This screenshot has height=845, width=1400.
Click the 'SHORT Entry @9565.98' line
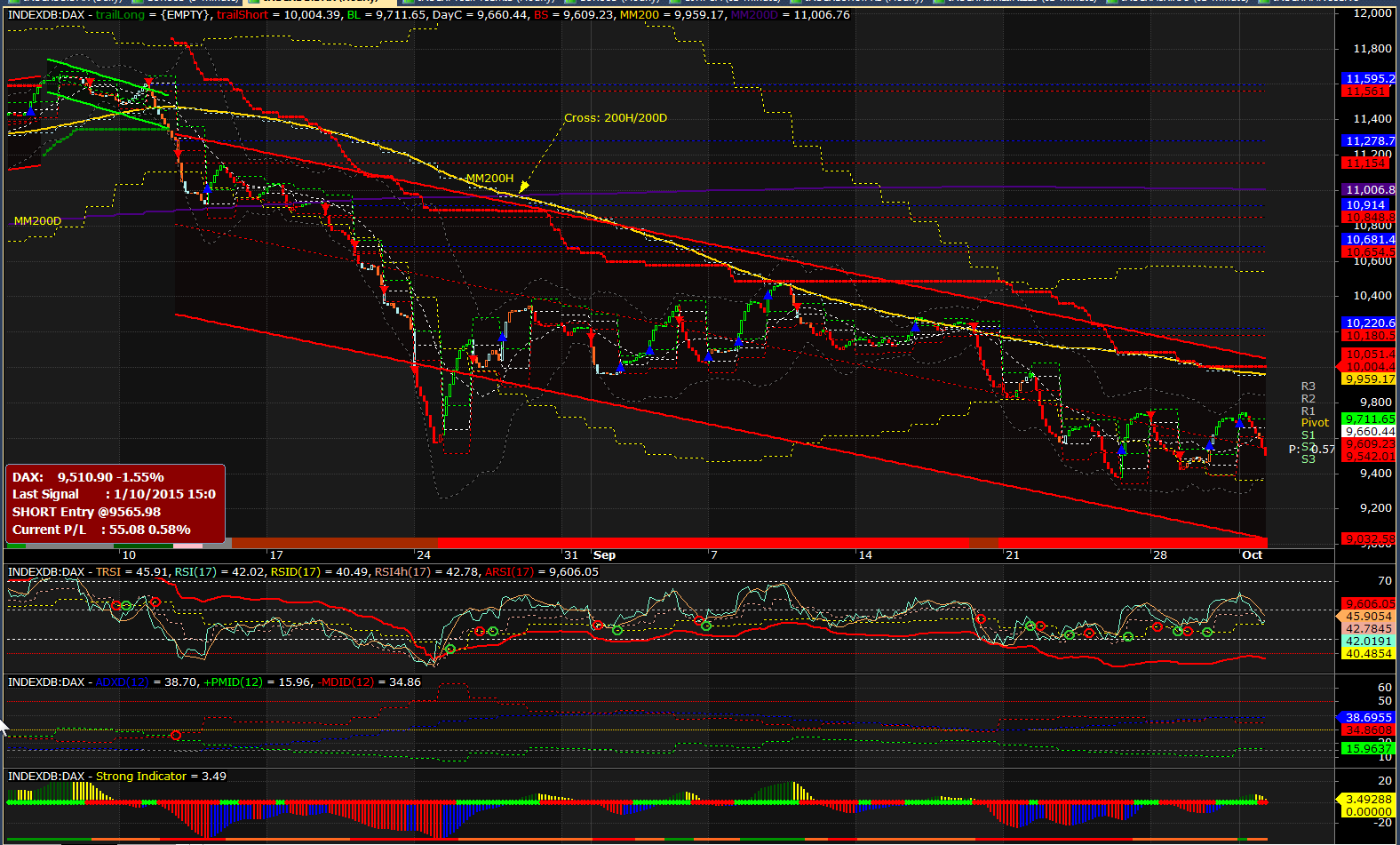[86, 512]
